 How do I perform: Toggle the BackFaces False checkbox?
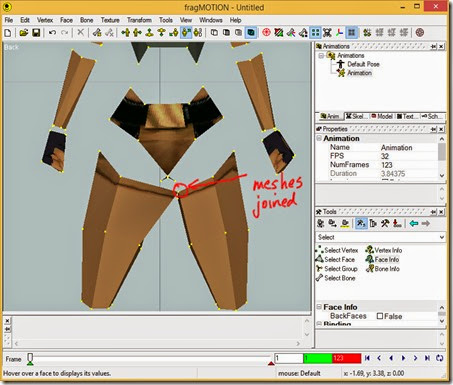click(380, 316)
